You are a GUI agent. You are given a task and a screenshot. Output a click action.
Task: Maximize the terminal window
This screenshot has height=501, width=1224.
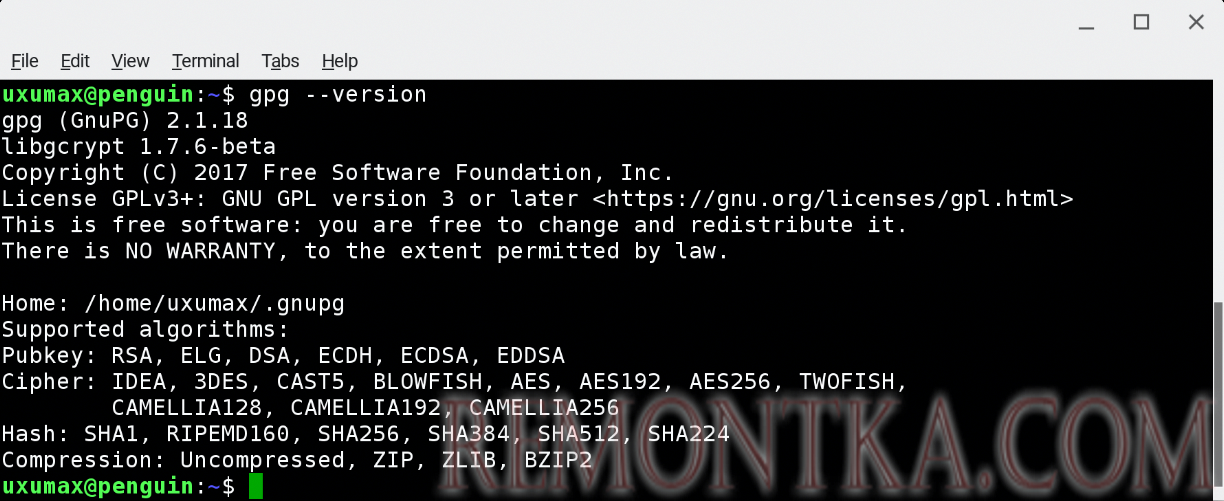point(1141,22)
